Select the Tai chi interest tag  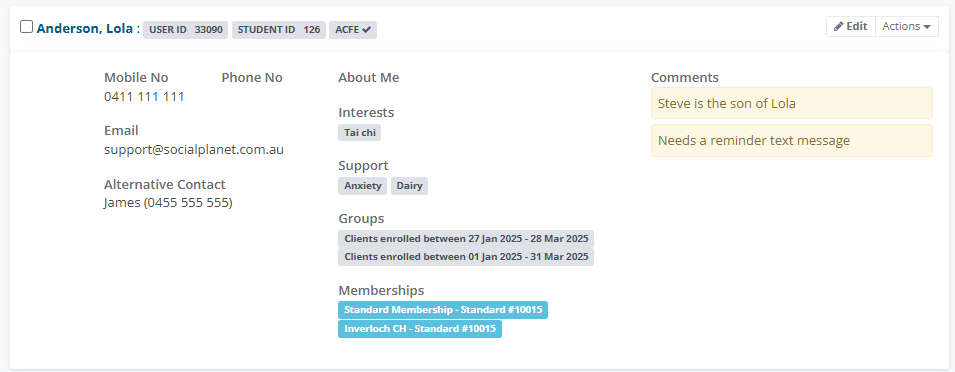point(360,133)
